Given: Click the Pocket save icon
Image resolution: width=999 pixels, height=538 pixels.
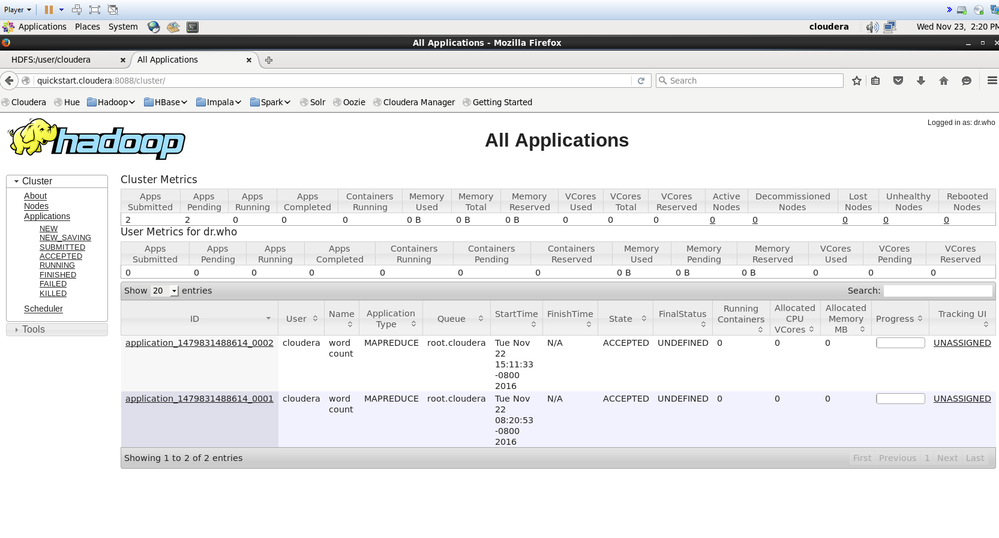Looking at the screenshot, I should [x=898, y=81].
